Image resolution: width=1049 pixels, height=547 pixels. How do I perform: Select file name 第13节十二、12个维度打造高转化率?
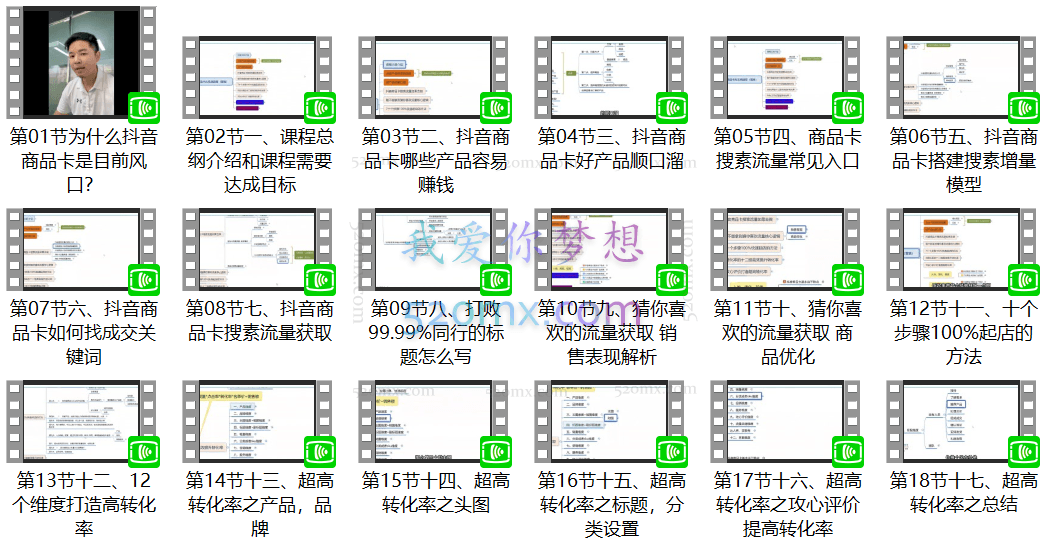[84, 504]
